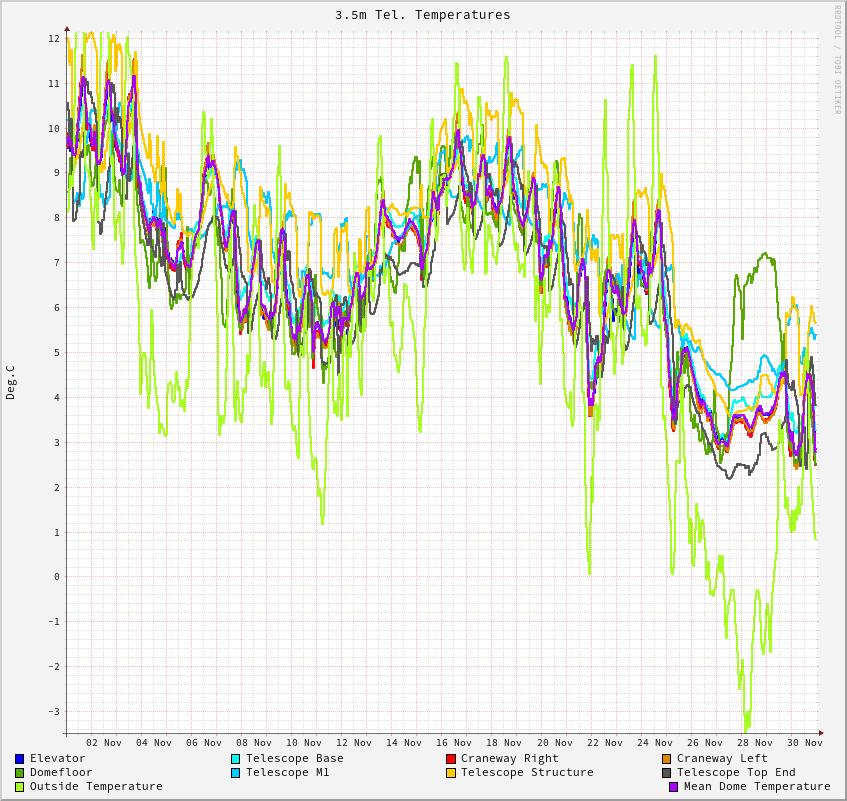
Task: Select the red Craneway Right color box
Action: [x=451, y=759]
